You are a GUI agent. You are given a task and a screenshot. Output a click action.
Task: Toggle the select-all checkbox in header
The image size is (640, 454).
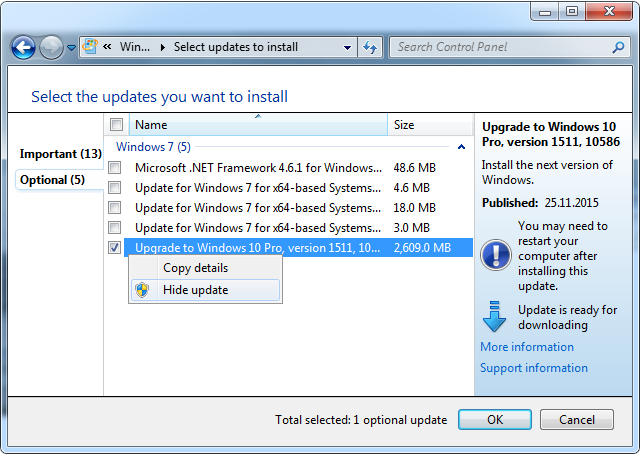point(116,125)
